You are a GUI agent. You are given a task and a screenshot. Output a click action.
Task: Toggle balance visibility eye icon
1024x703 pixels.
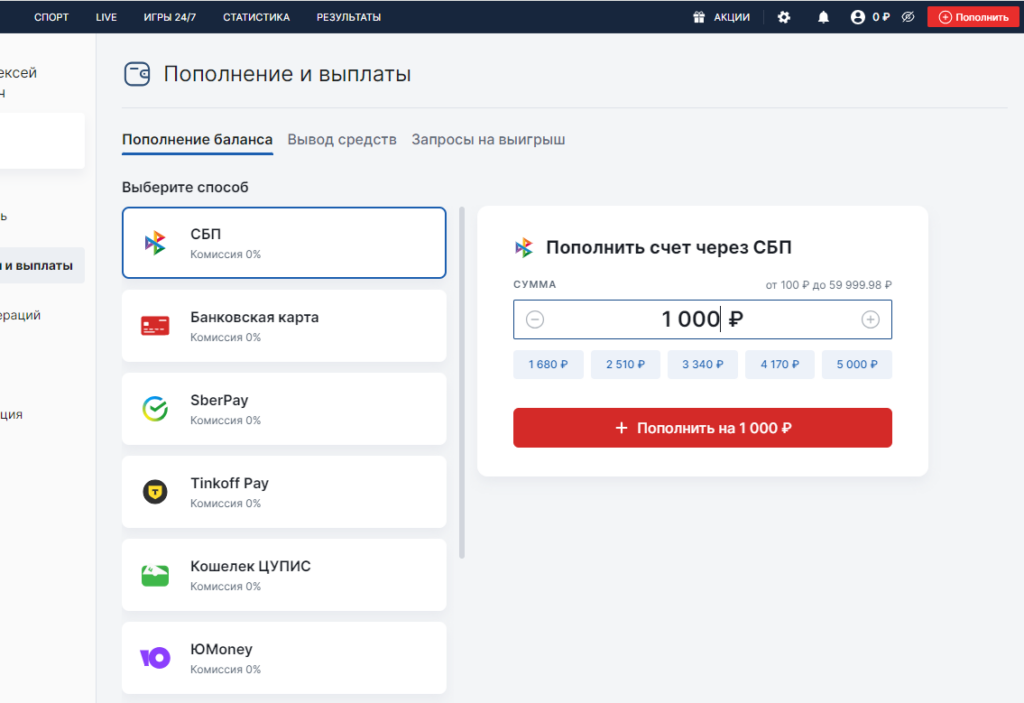click(x=908, y=17)
